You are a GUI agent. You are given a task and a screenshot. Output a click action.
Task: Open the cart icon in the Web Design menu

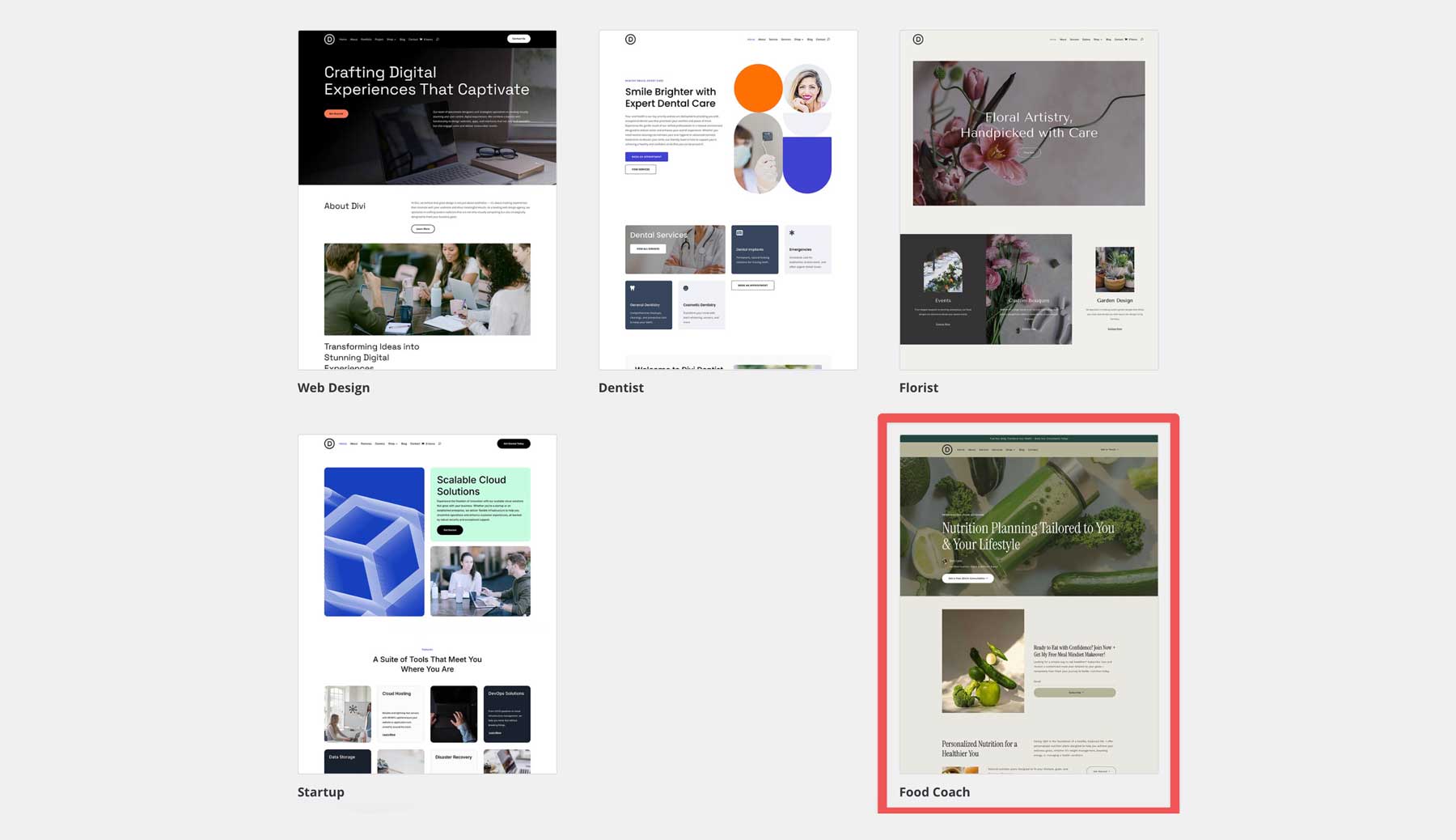(421, 39)
